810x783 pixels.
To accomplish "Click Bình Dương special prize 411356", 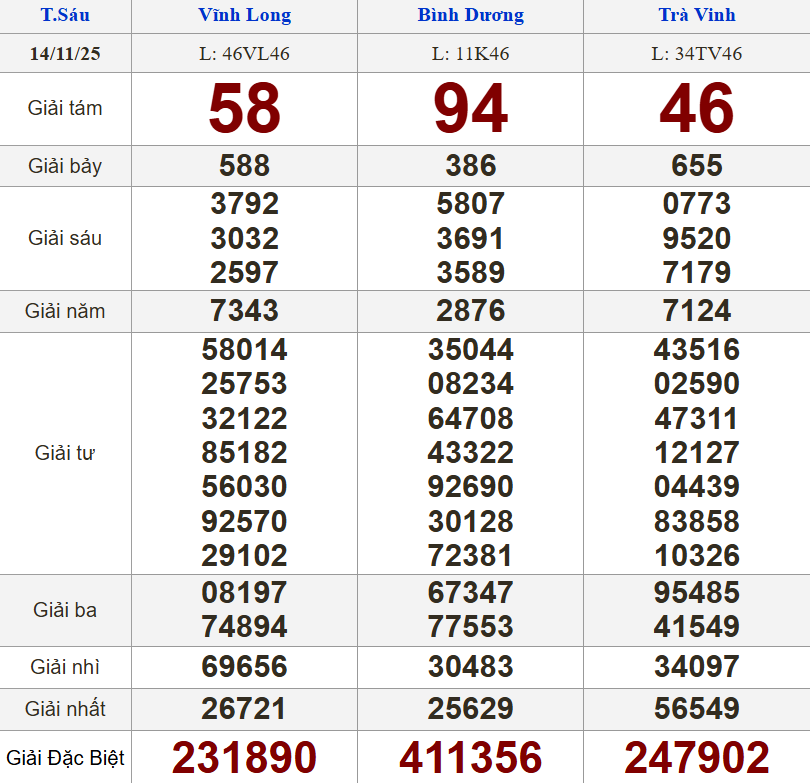I will [x=470, y=758].
